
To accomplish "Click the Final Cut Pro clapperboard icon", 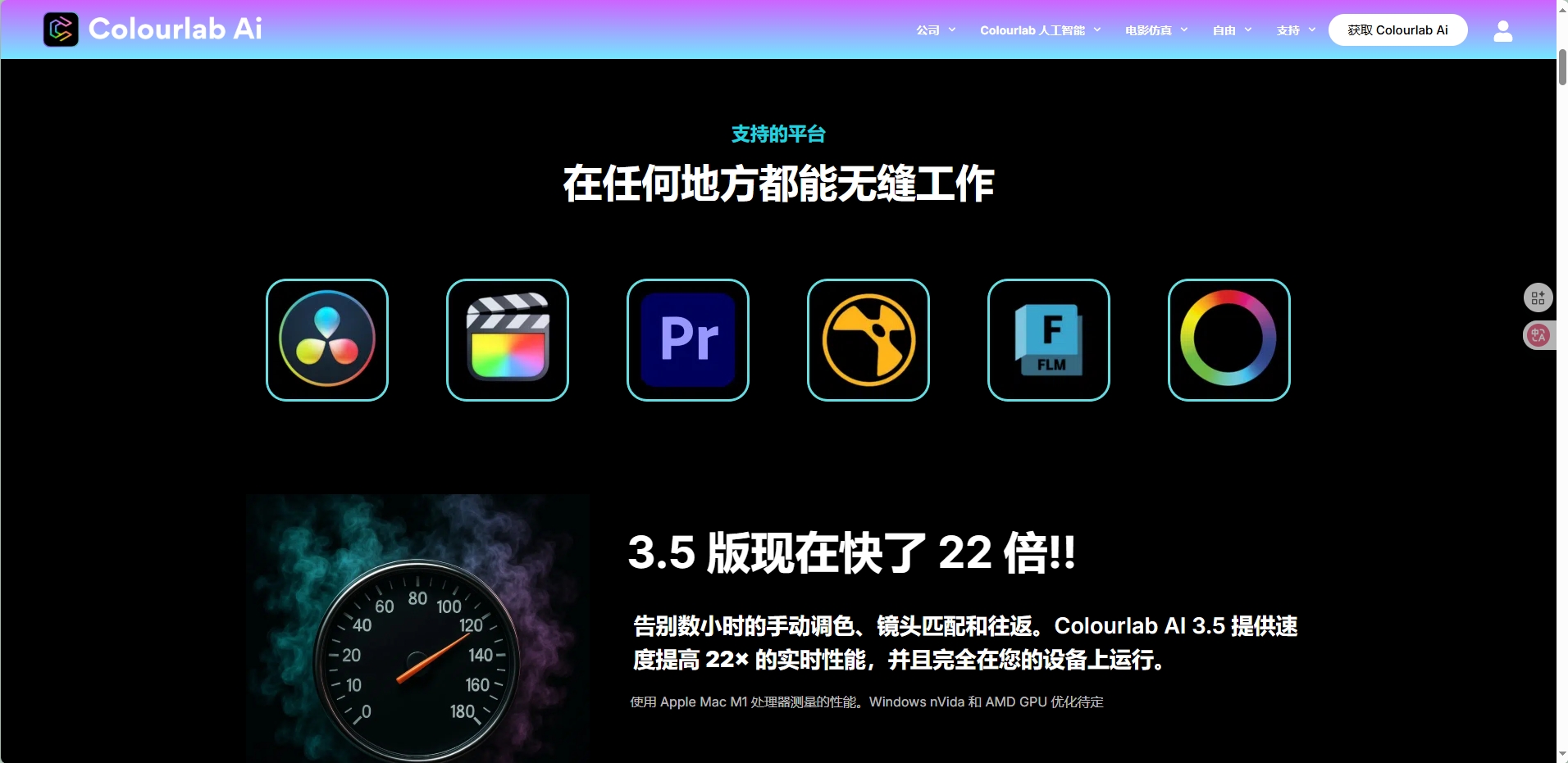I will 508,339.
